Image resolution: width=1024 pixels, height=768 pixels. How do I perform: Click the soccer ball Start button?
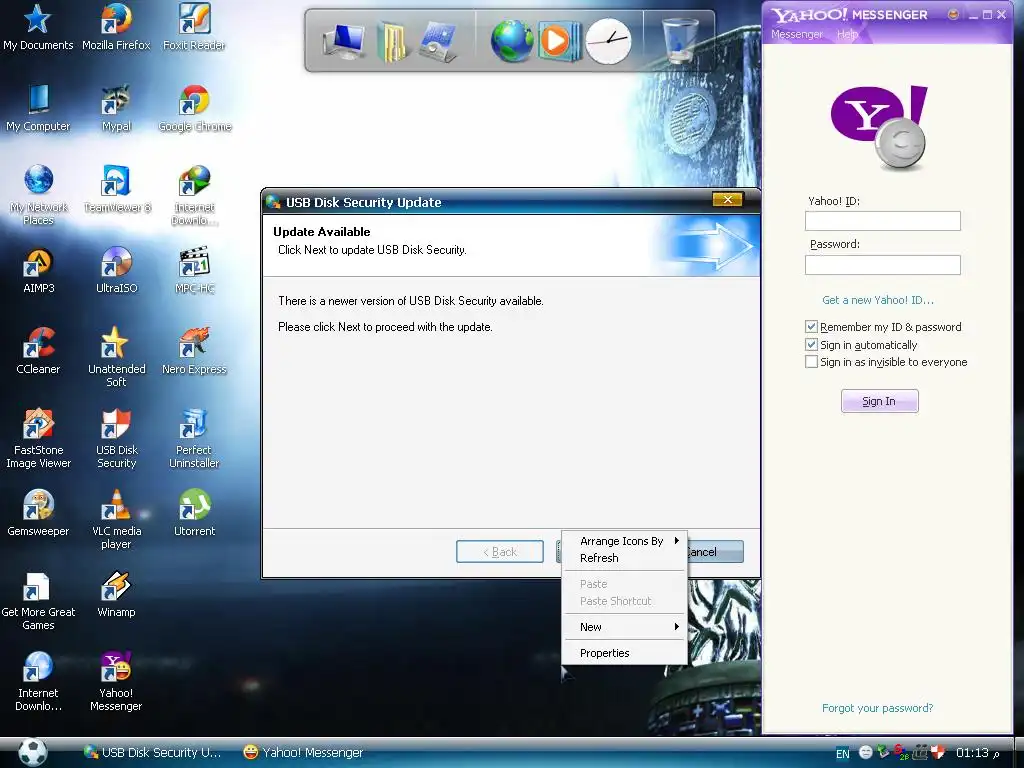click(x=33, y=752)
